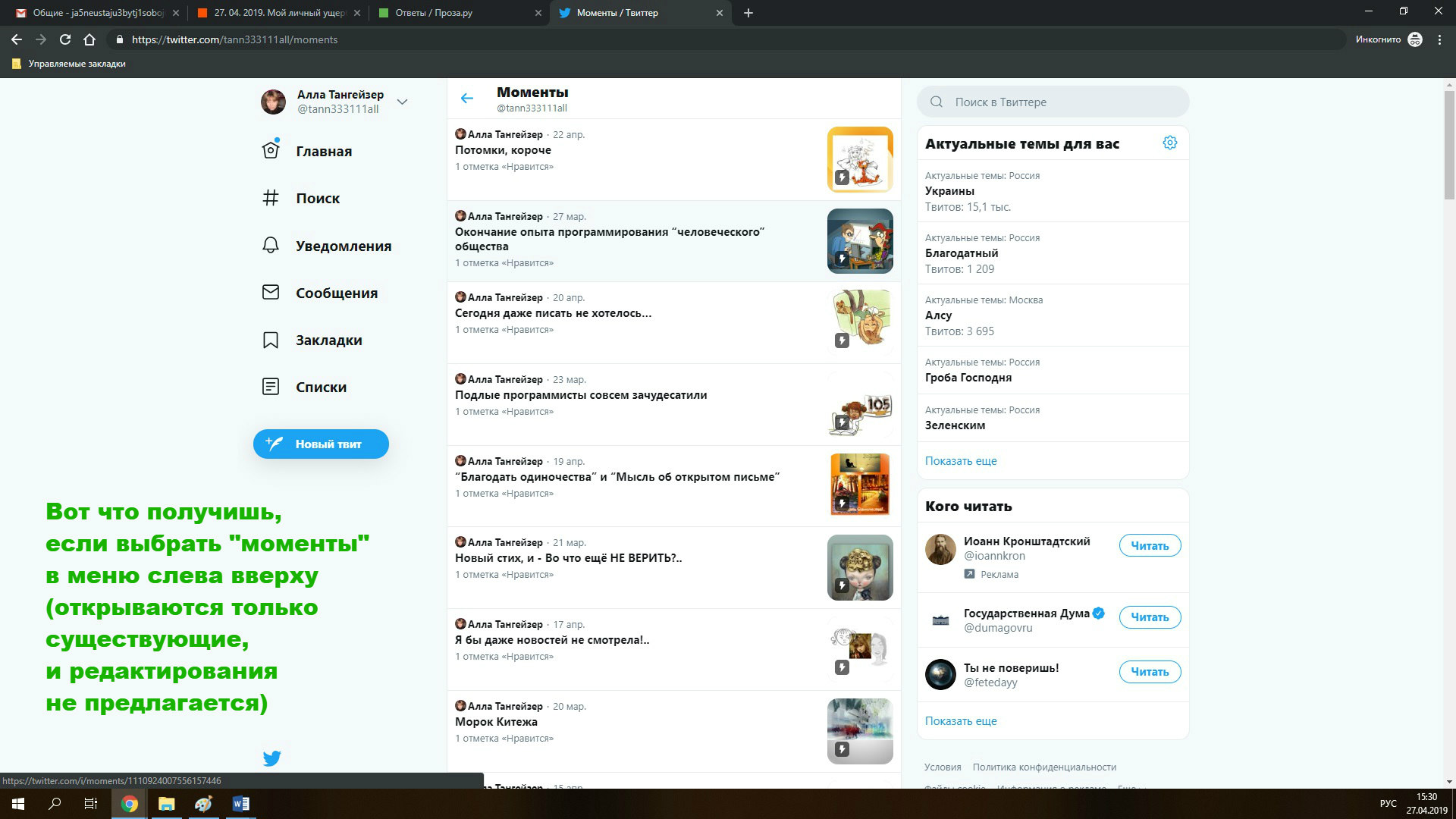Go to Главная home icon

271,150
